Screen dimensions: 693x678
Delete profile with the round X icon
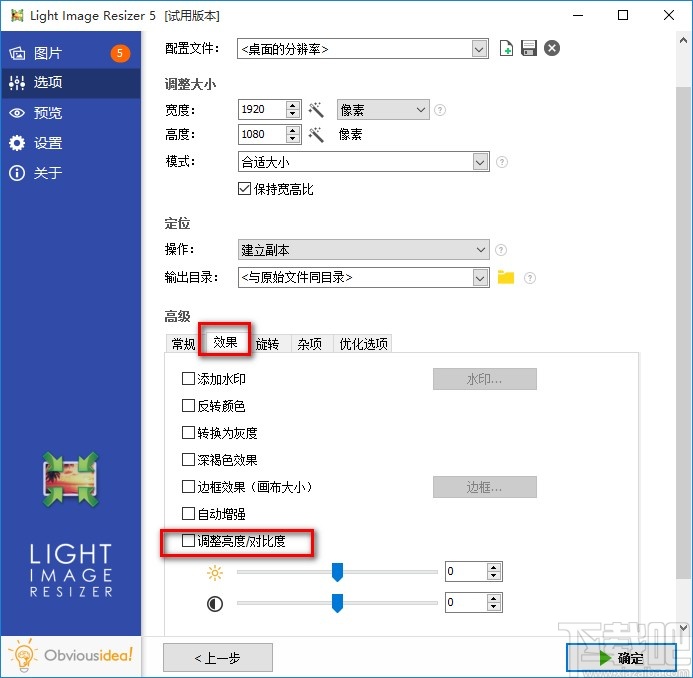tap(552, 48)
